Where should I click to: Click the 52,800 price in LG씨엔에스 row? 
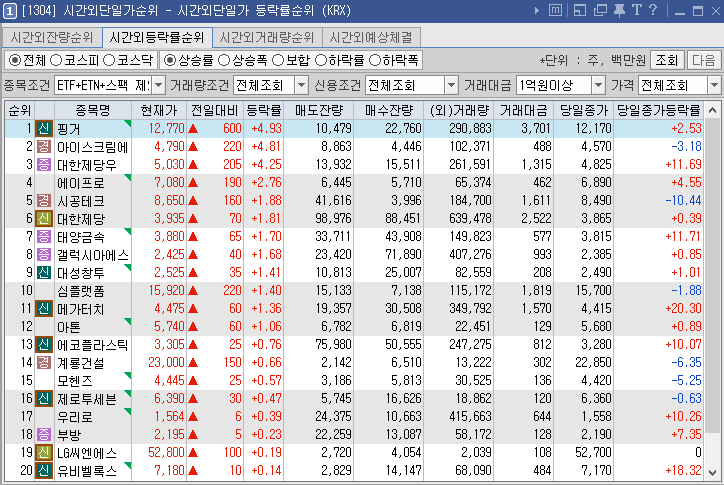click(x=166, y=453)
